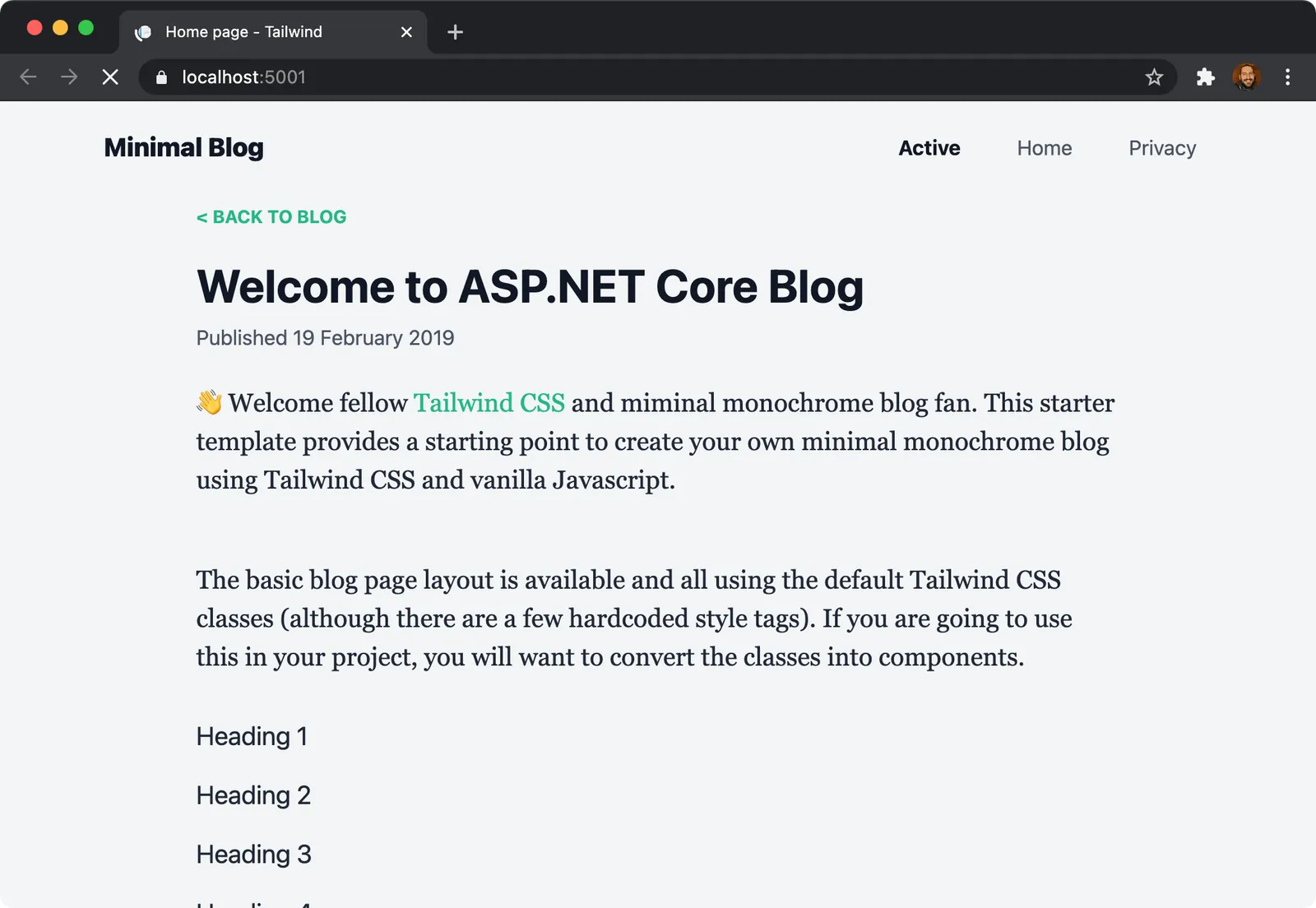Stop page loading with the X icon
Screen dimensions: 1316x908
pyautogui.click(x=110, y=77)
